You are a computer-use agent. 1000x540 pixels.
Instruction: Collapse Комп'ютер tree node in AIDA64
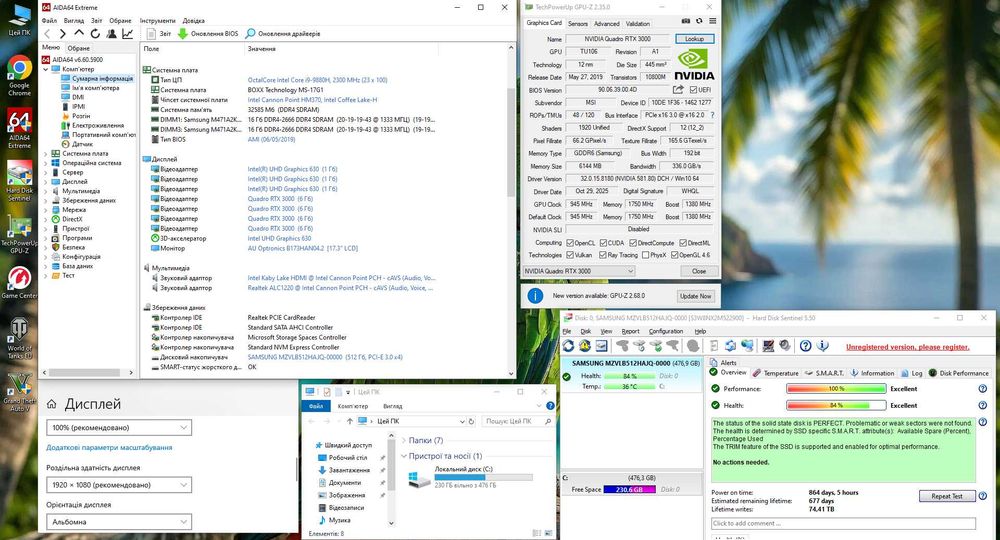point(45,69)
